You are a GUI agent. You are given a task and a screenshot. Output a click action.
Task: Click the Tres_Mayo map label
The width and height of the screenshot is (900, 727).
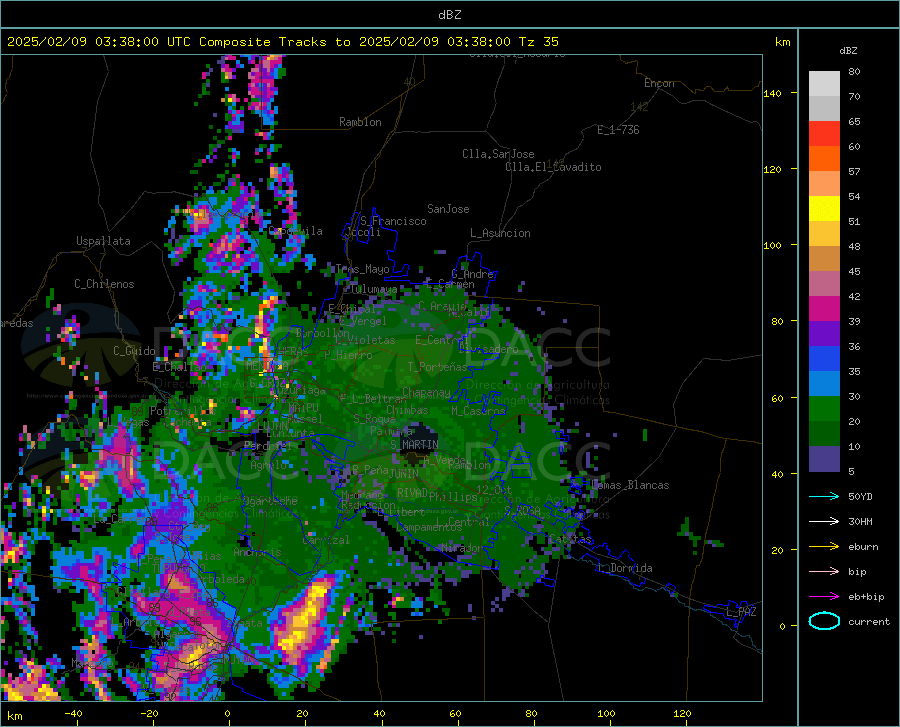[x=362, y=269]
